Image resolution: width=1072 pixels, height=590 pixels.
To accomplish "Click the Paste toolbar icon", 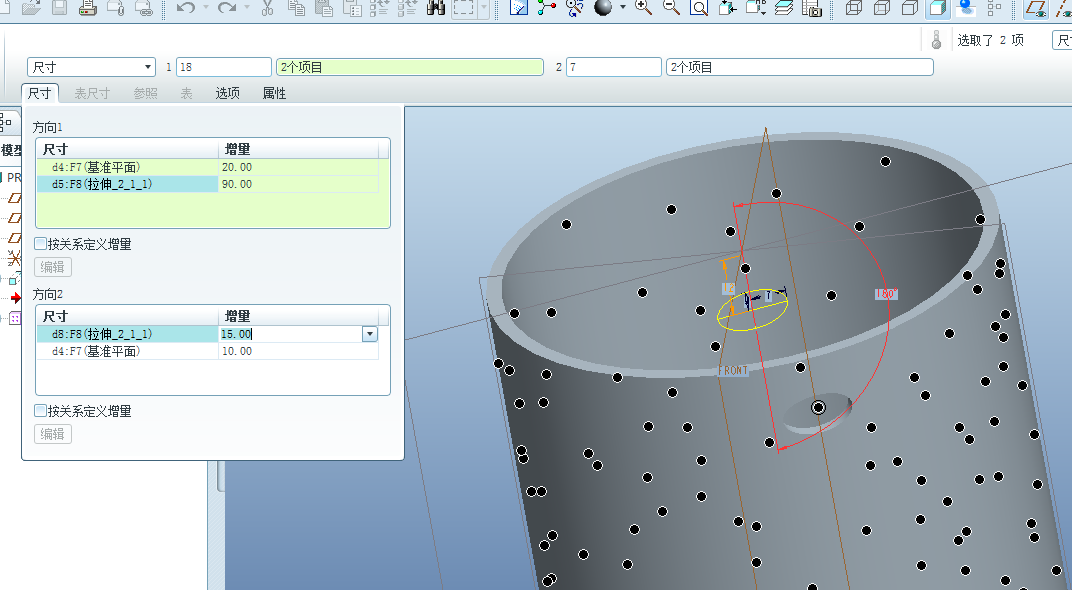I will 323,8.
